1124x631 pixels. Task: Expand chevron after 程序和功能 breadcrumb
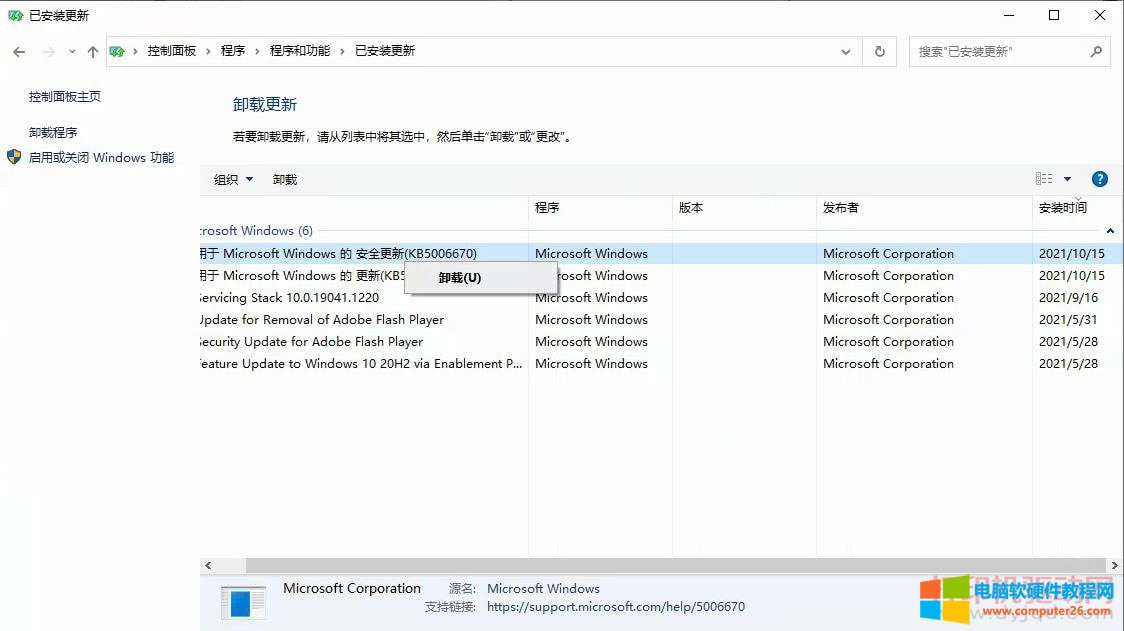point(343,52)
